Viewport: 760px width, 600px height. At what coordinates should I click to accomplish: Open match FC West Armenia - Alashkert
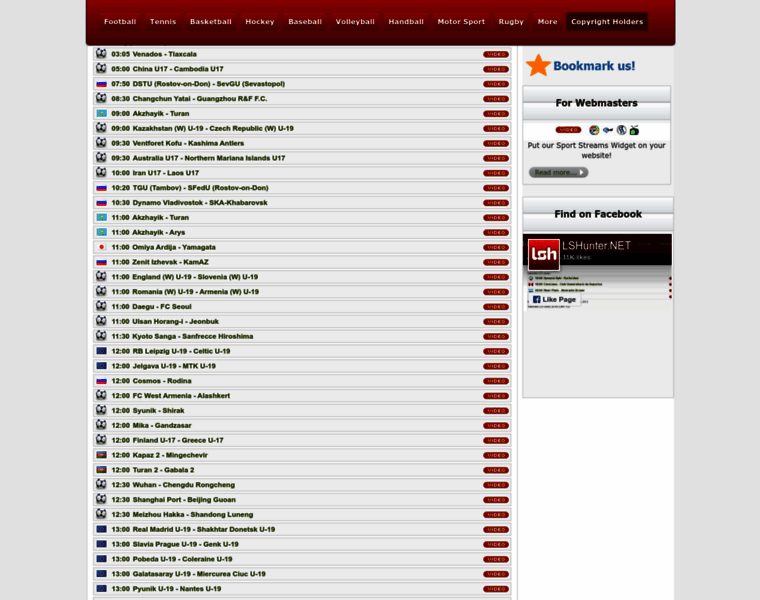[181, 395]
